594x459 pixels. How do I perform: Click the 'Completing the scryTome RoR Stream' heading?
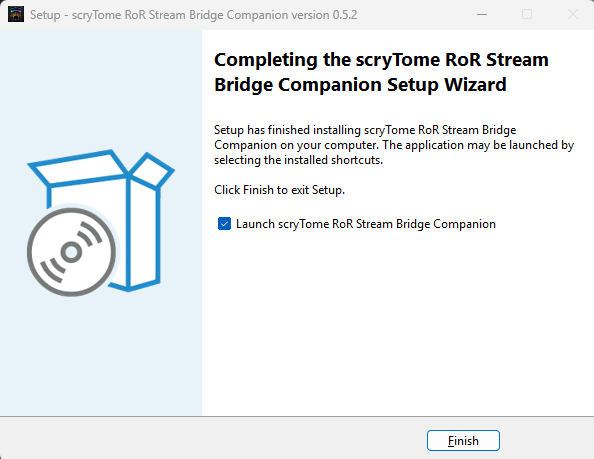(x=381, y=60)
